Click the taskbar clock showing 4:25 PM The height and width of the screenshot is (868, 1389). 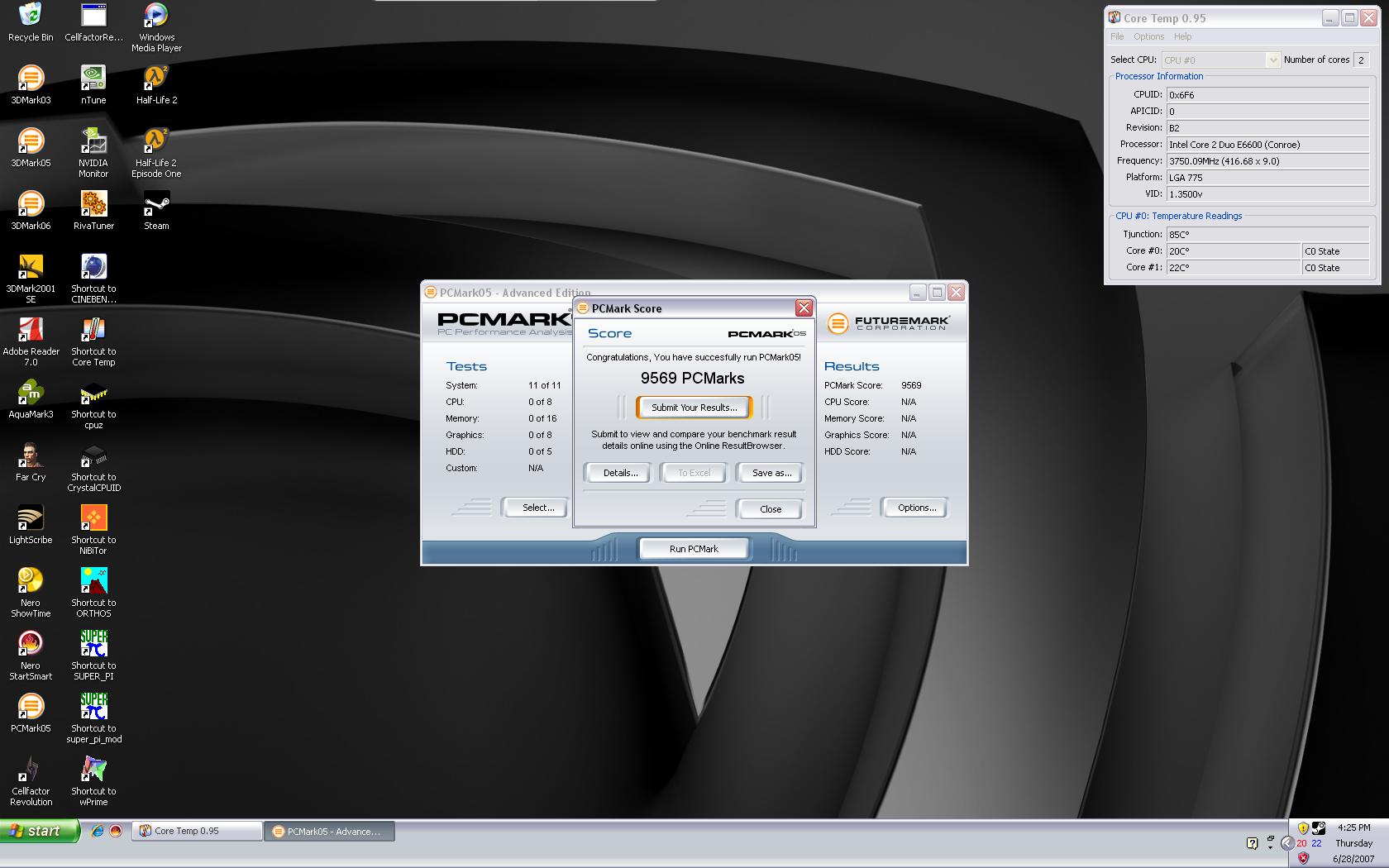[x=1353, y=827]
